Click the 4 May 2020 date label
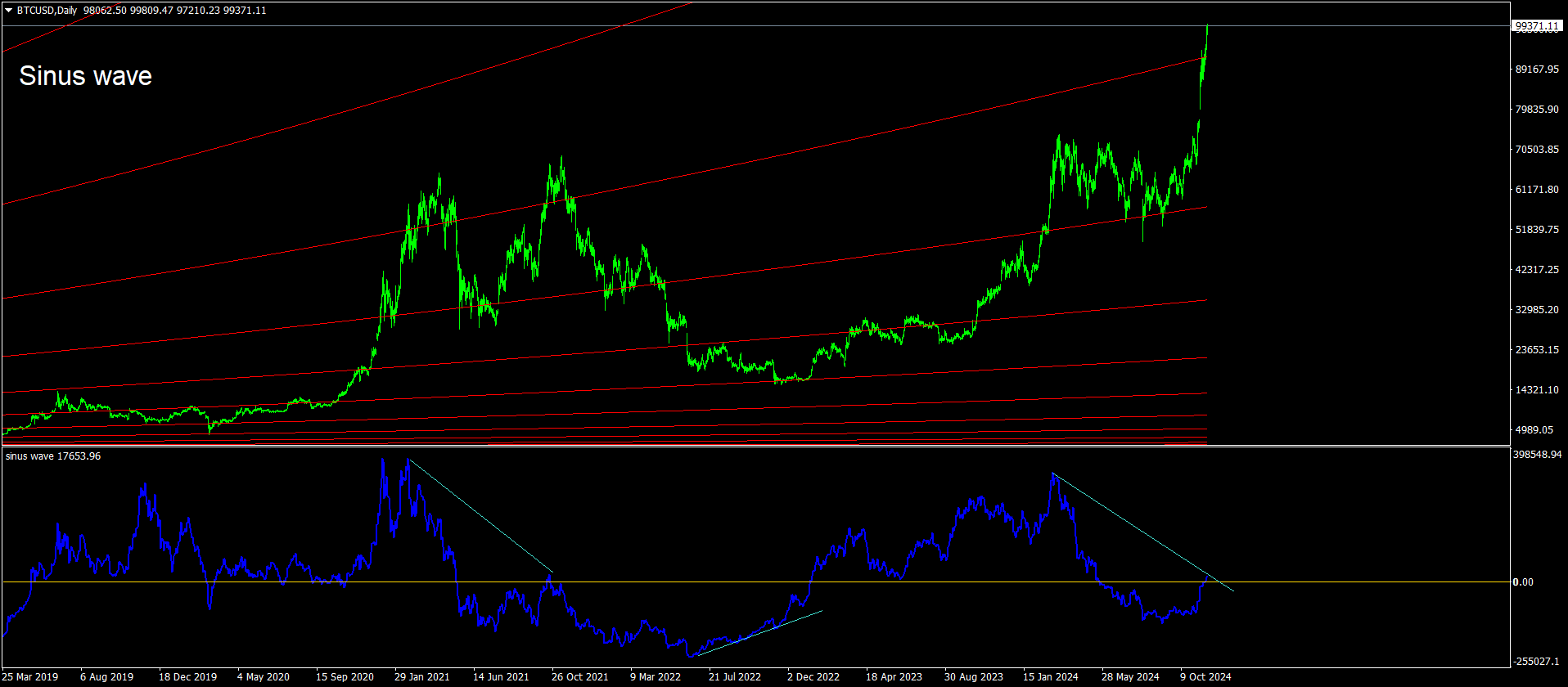1568x687 pixels. [x=264, y=677]
